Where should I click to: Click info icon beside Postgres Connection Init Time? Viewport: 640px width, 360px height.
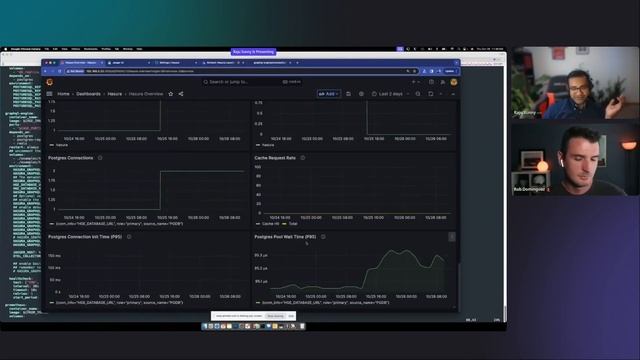coord(129,237)
